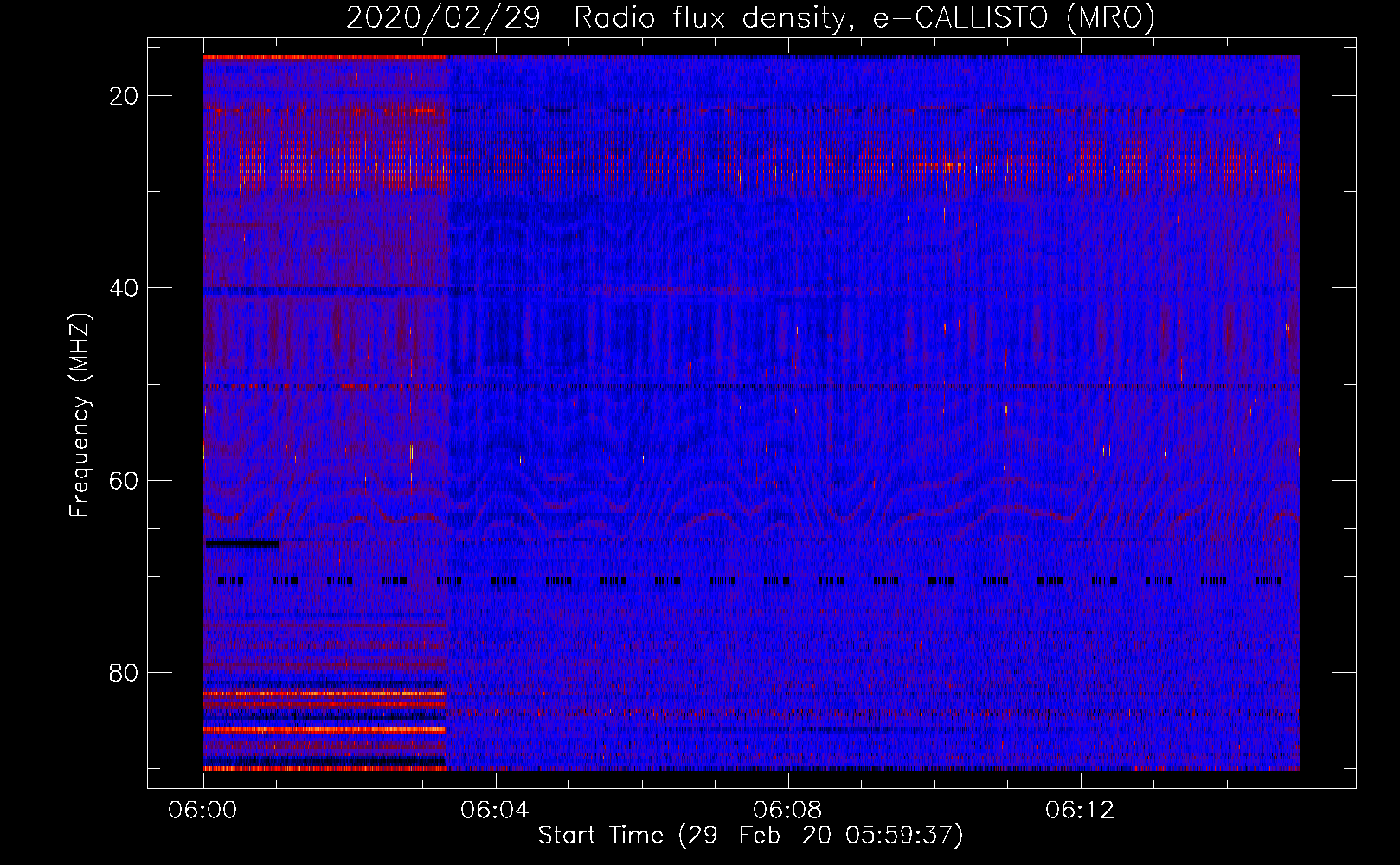Image resolution: width=1400 pixels, height=865 pixels.
Task: Click the "Start Time (29-Feb-20 05:59:37)" label
Action: (751, 836)
